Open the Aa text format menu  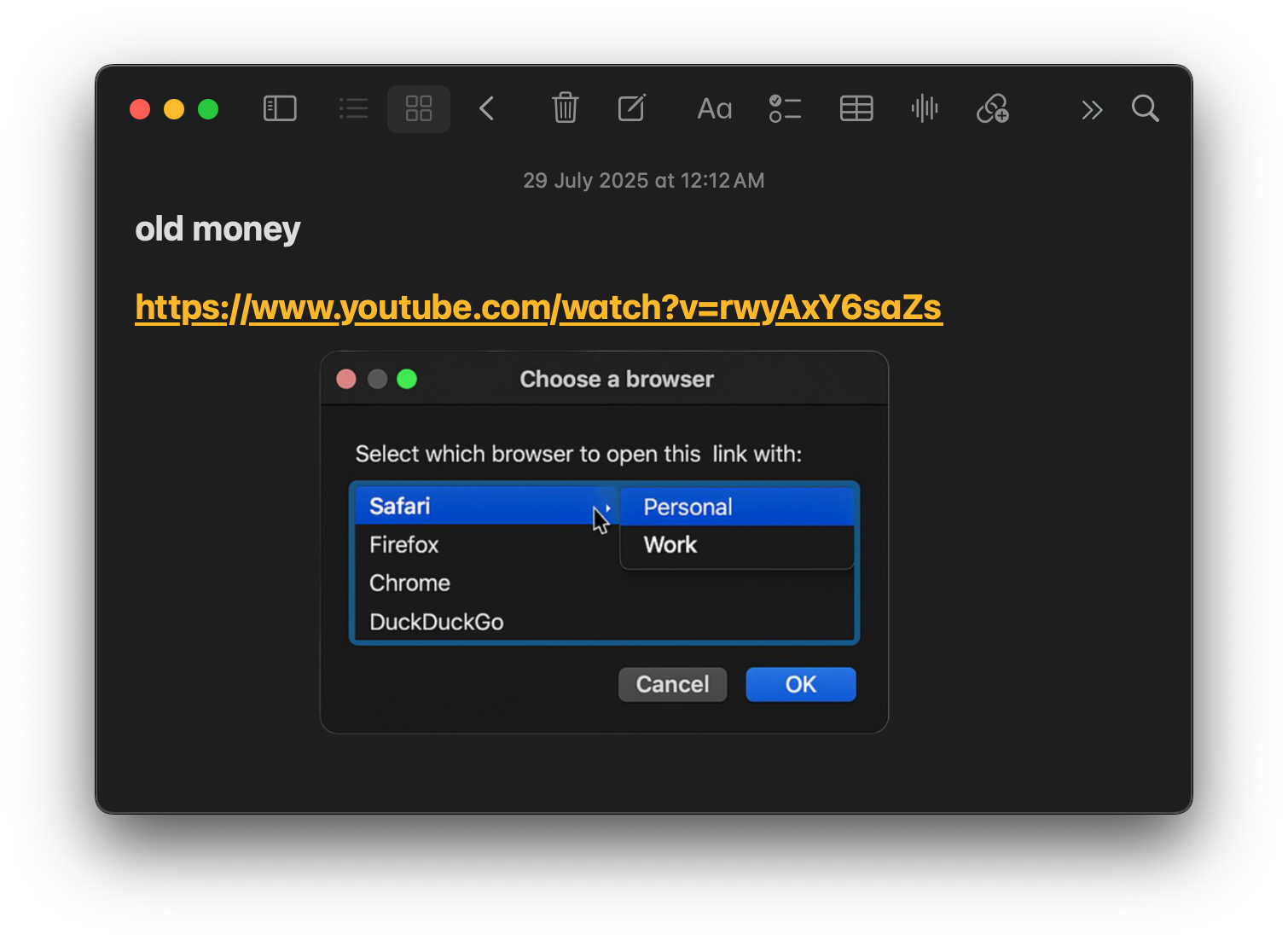pos(714,108)
